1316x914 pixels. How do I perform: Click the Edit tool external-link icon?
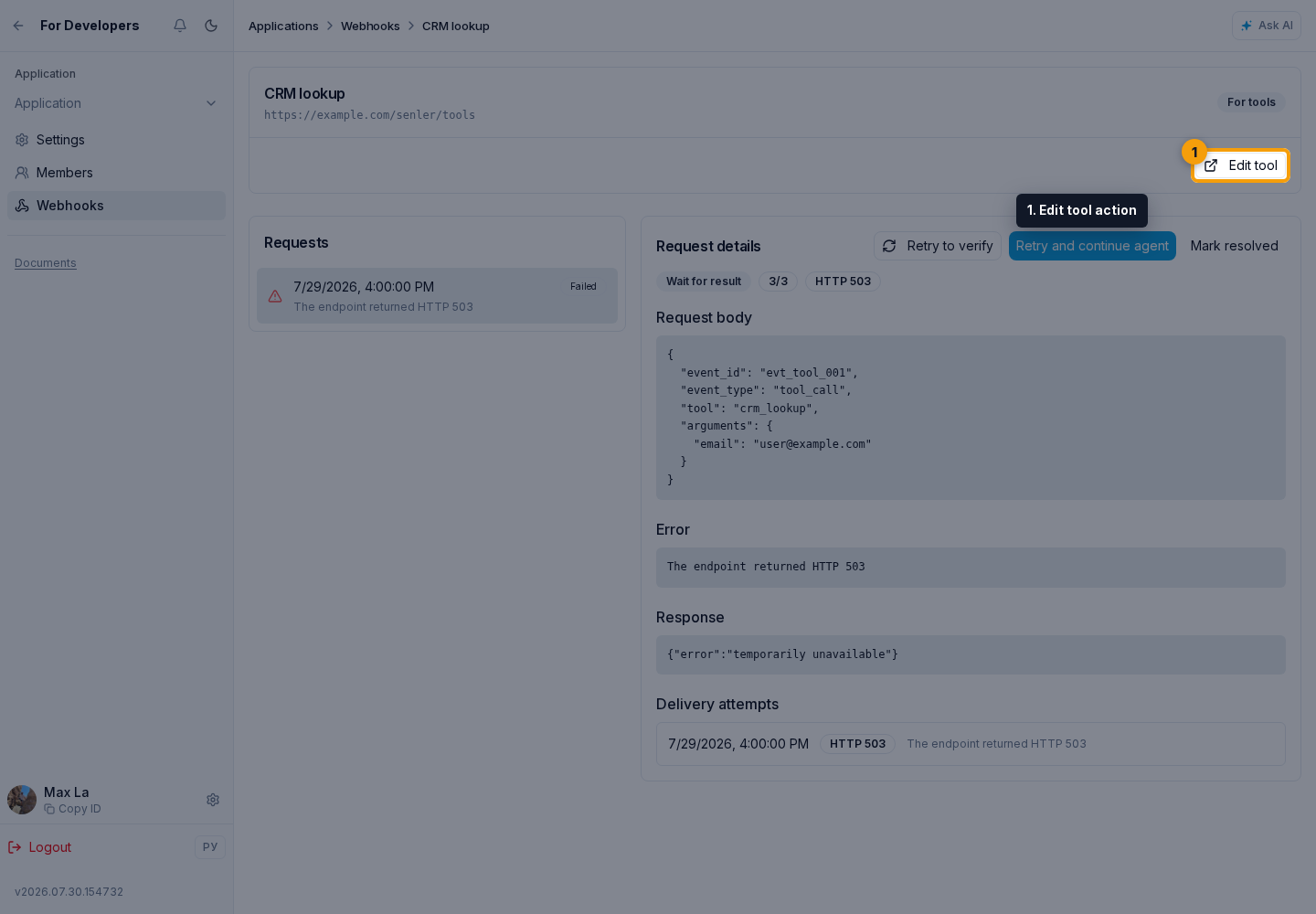(1211, 165)
